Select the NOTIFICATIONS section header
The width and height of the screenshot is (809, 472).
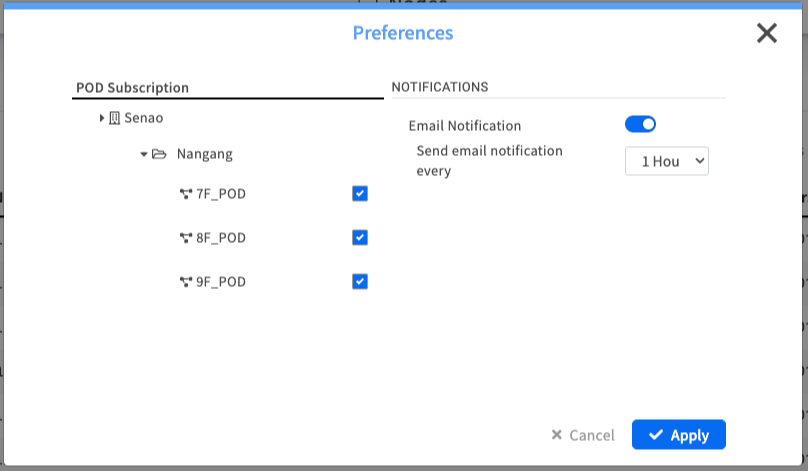point(440,87)
